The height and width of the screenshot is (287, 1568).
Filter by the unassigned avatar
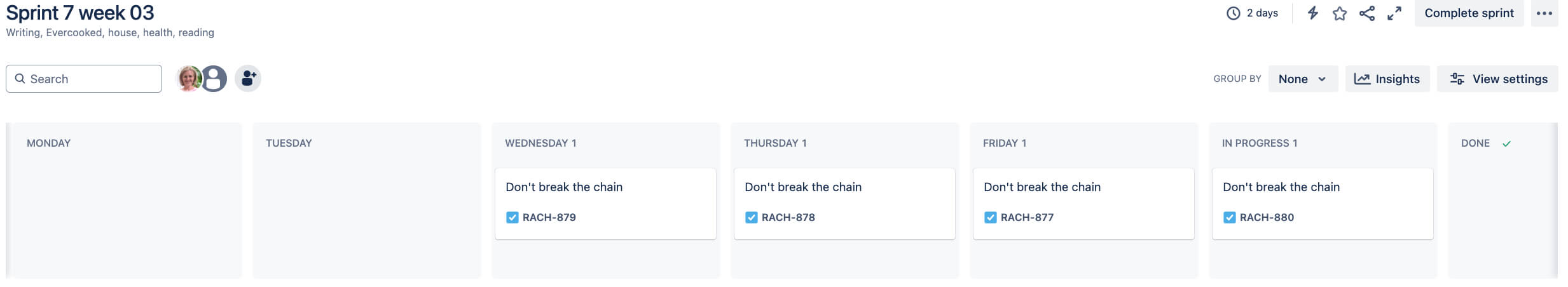pyautogui.click(x=215, y=79)
